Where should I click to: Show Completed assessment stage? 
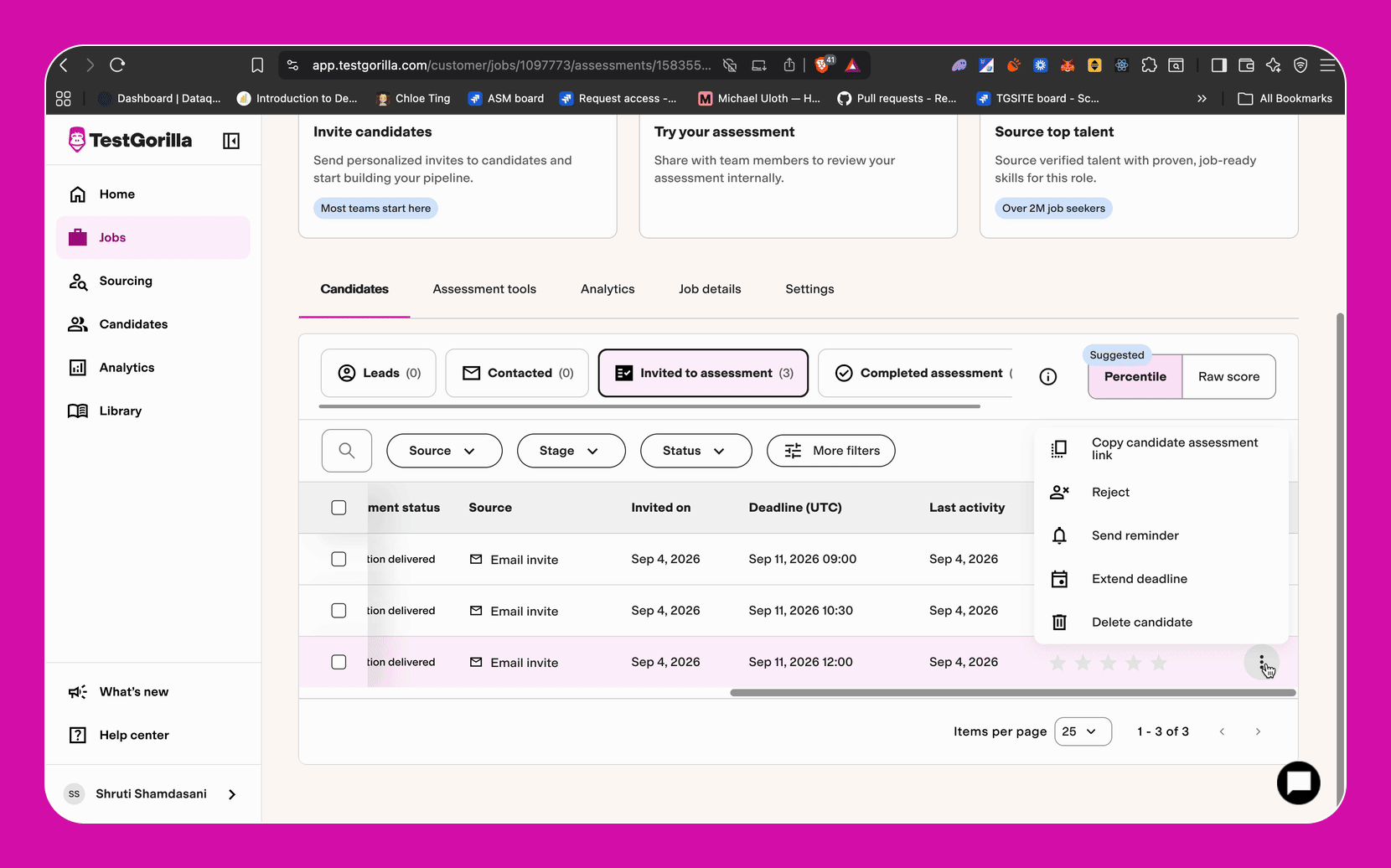[x=916, y=373]
